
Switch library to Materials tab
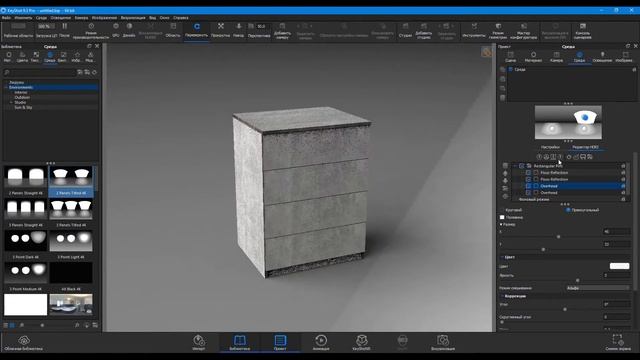coord(8,57)
